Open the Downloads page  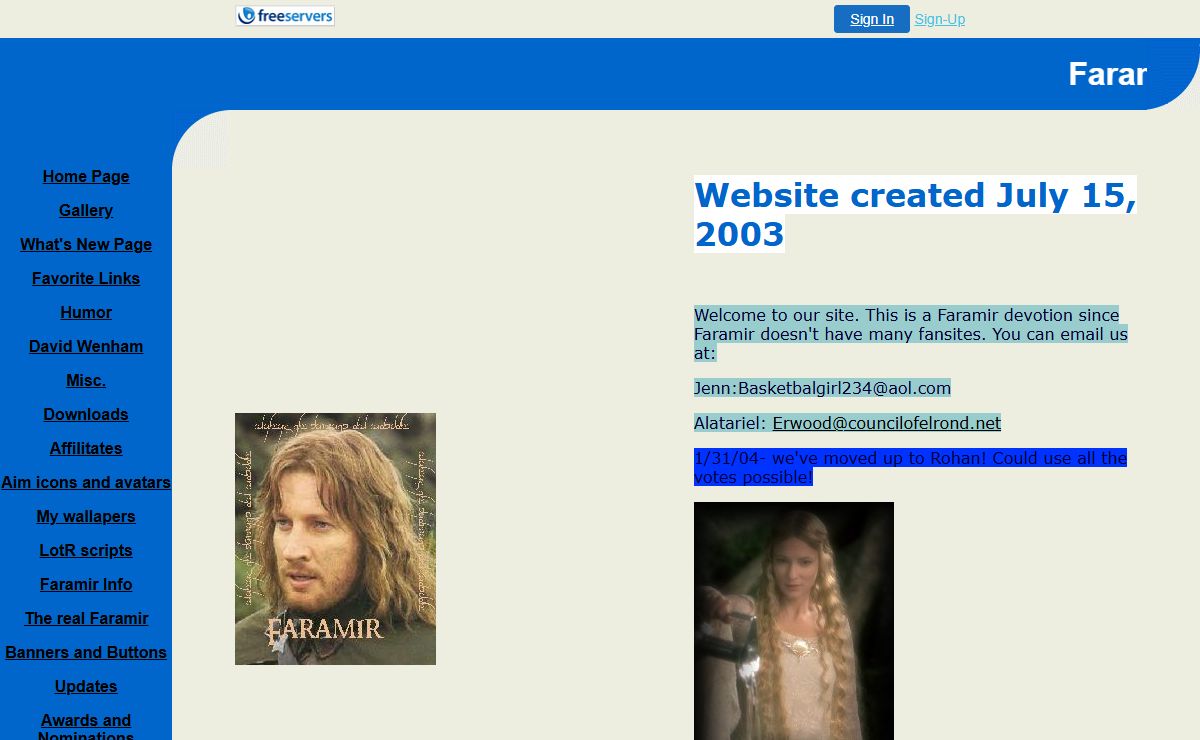coord(86,415)
